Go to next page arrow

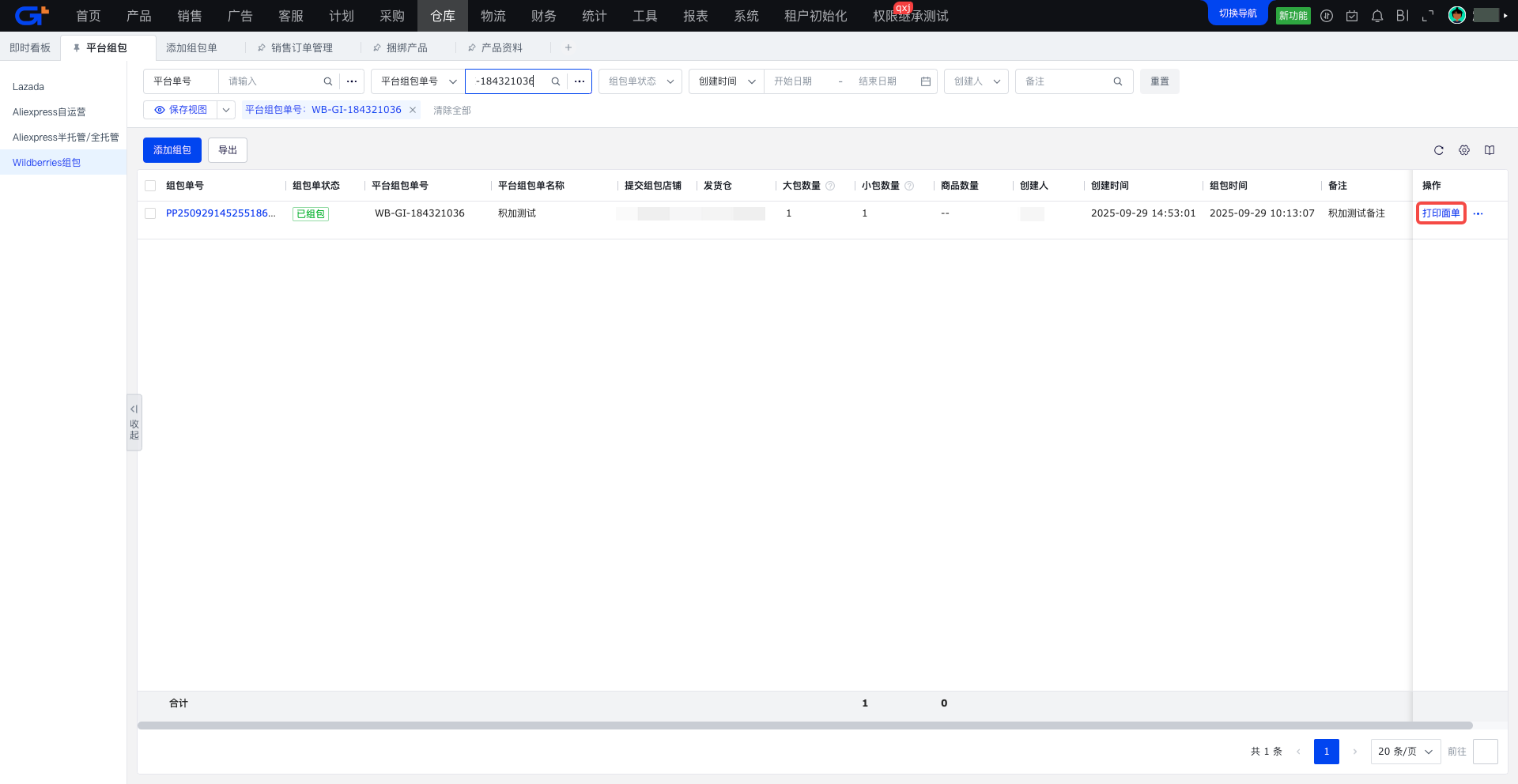[x=1355, y=752]
